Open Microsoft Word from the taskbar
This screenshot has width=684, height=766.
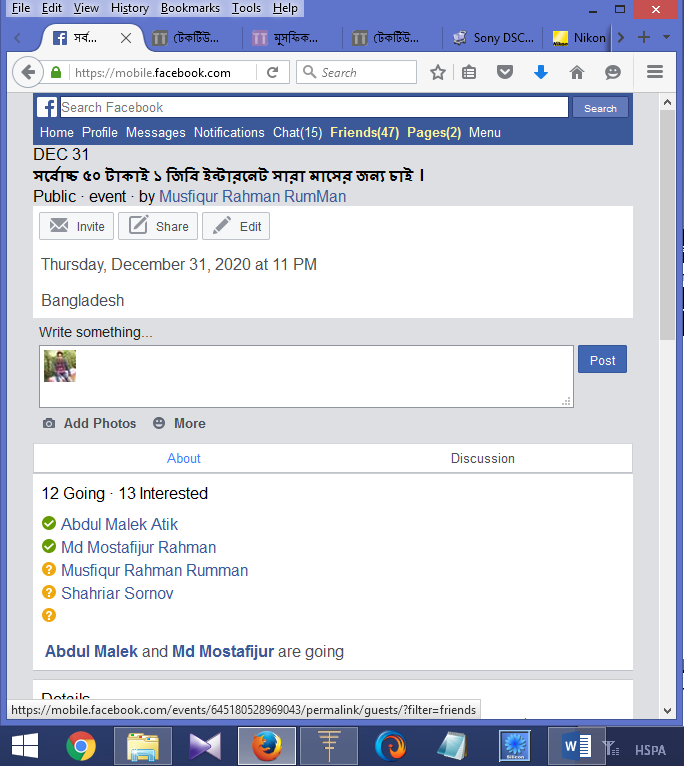point(577,746)
